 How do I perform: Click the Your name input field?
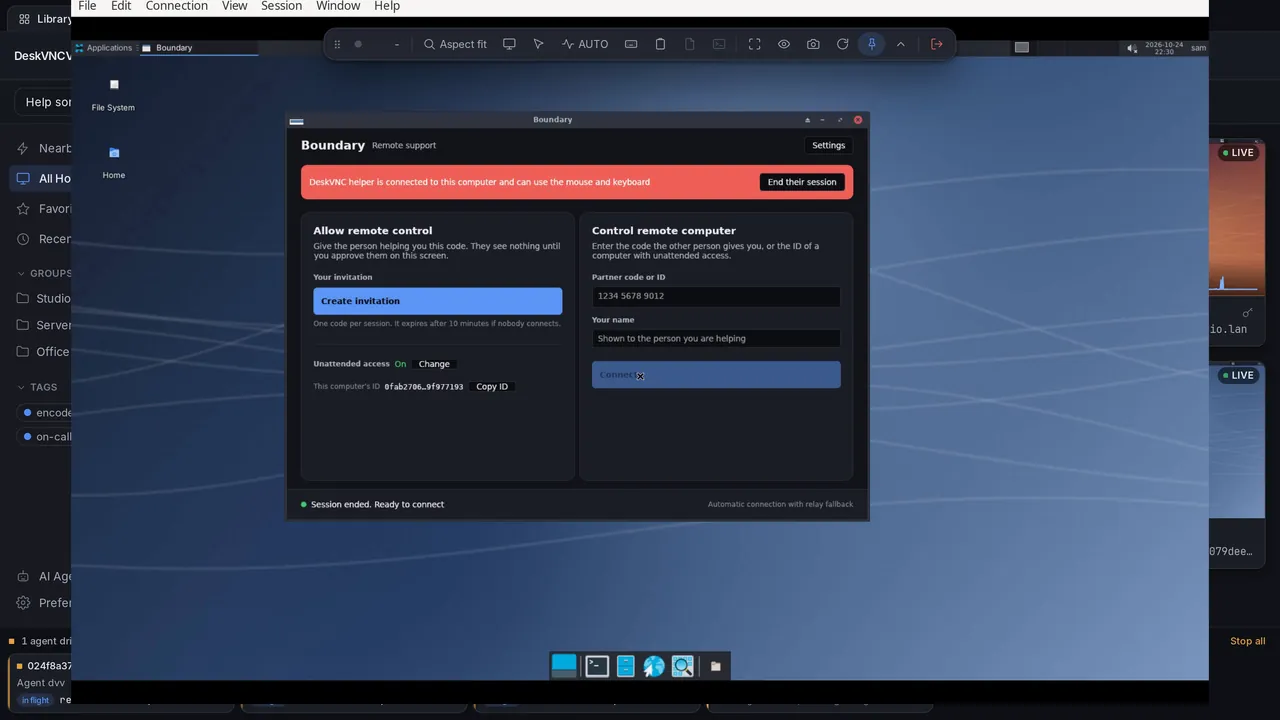[716, 338]
